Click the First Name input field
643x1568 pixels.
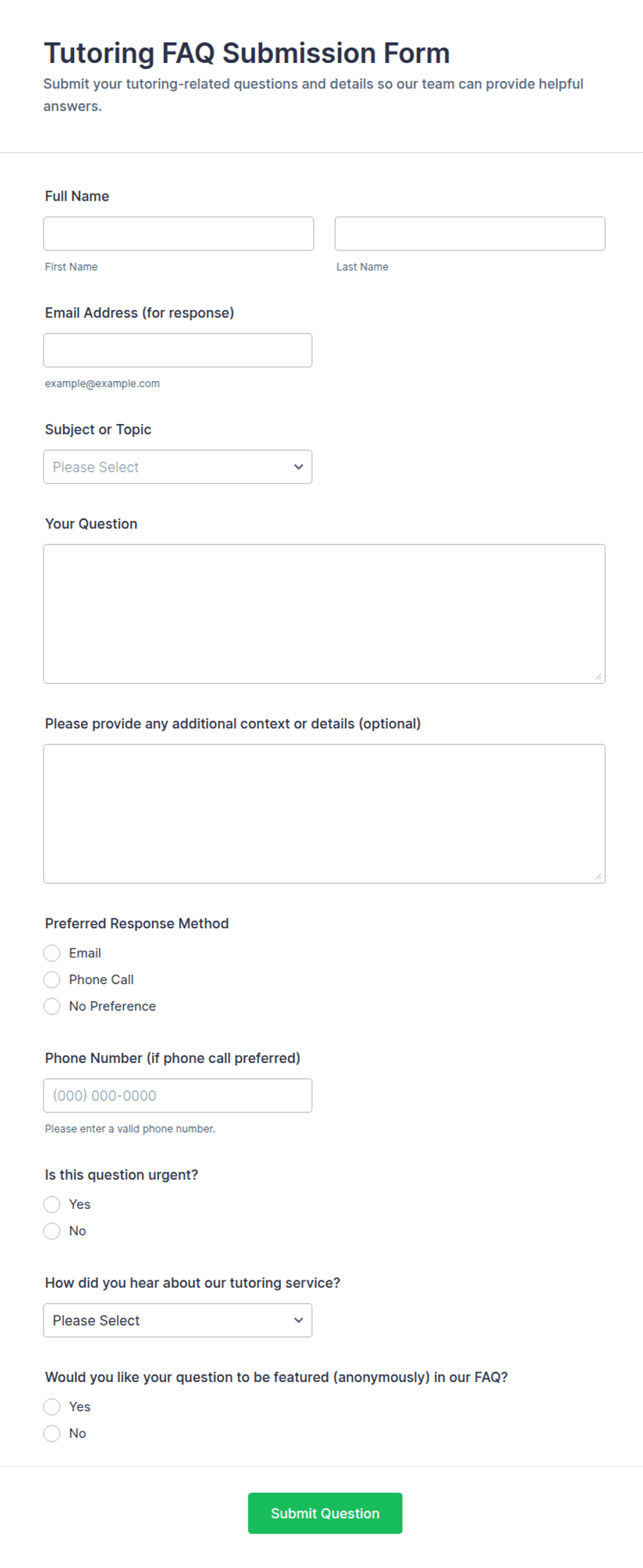point(178,234)
